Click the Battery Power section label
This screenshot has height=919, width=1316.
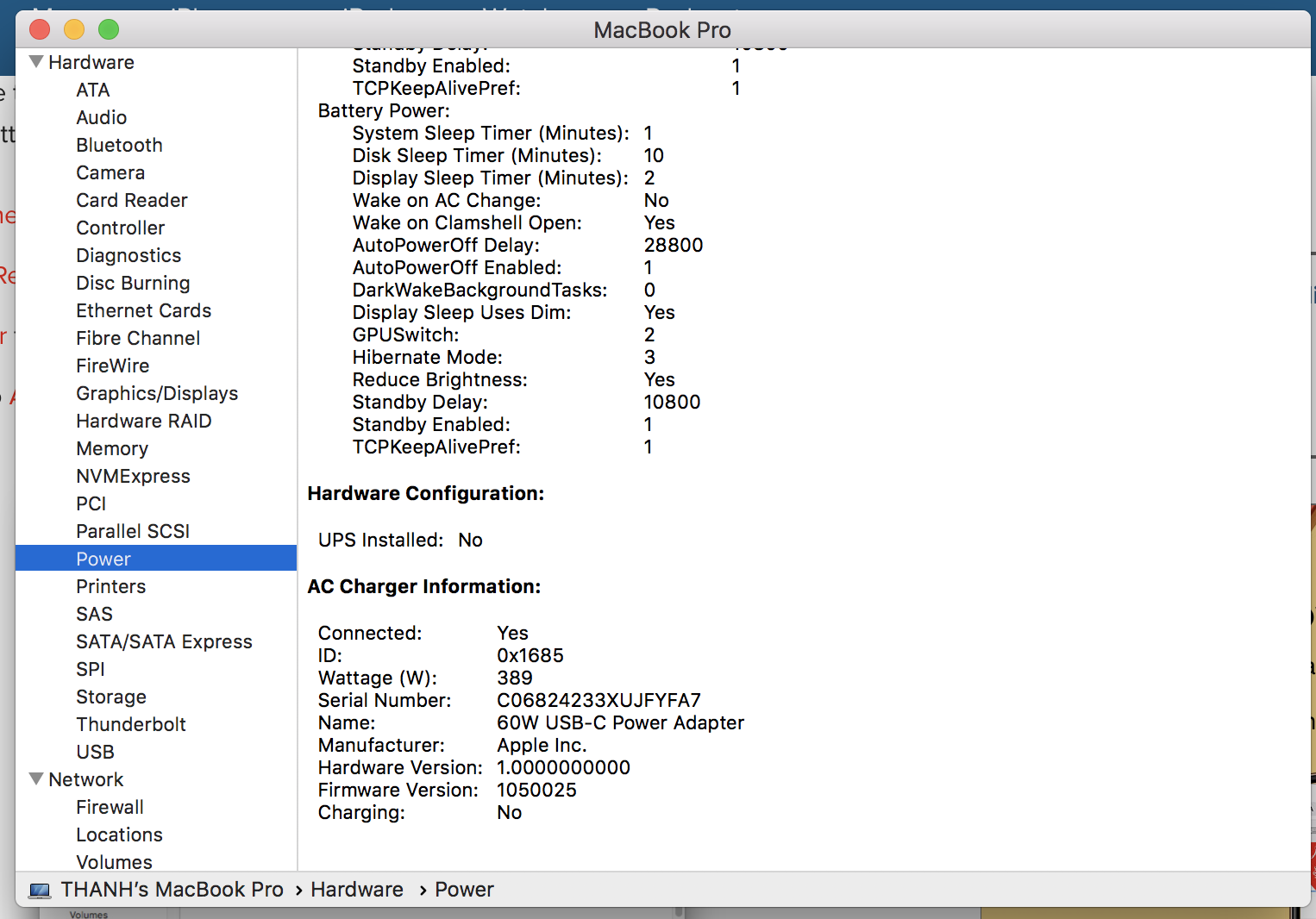tap(384, 110)
